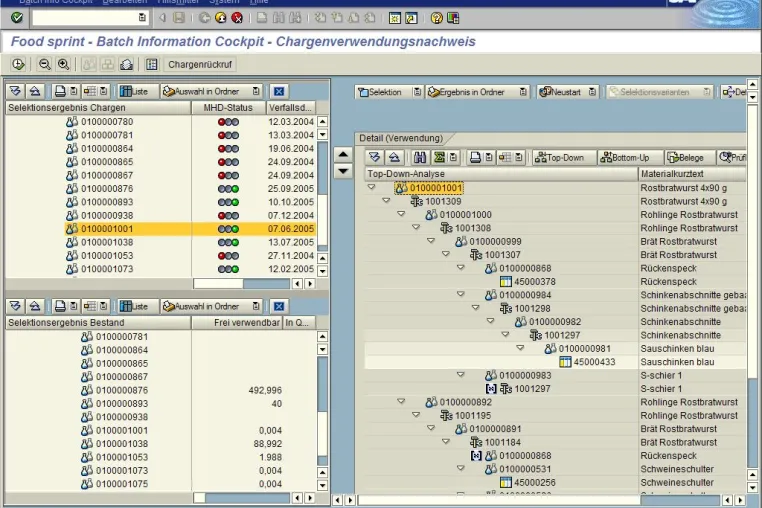Click the print icon in Chargen panel

pyautogui.click(x=60, y=91)
